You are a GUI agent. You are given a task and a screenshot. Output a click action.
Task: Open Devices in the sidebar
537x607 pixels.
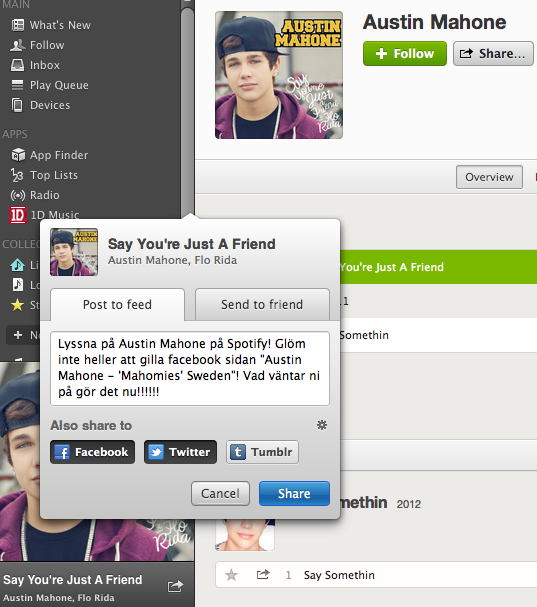41,105
